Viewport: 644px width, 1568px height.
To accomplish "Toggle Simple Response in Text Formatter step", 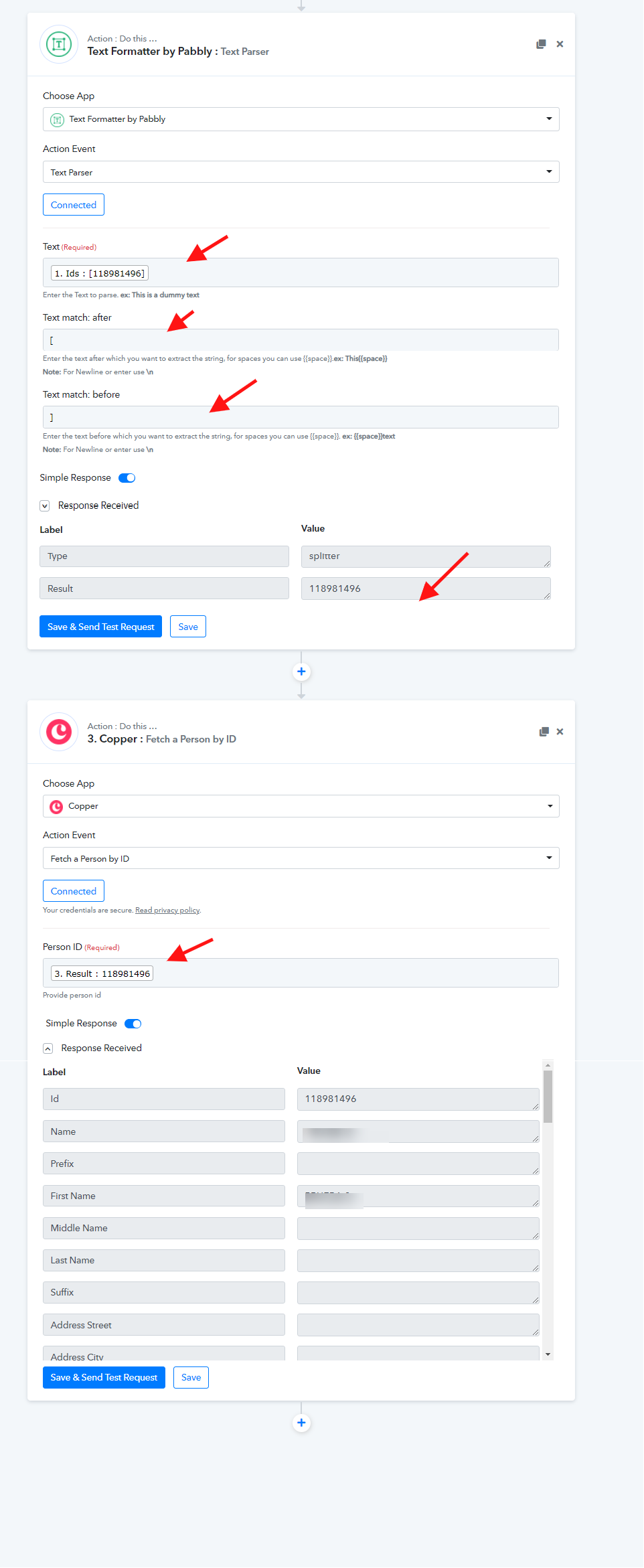I will coord(127,478).
